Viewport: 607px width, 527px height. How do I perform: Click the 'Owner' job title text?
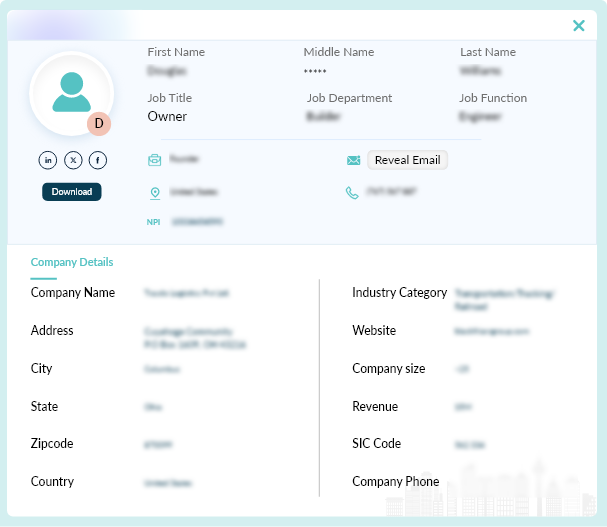click(x=167, y=116)
